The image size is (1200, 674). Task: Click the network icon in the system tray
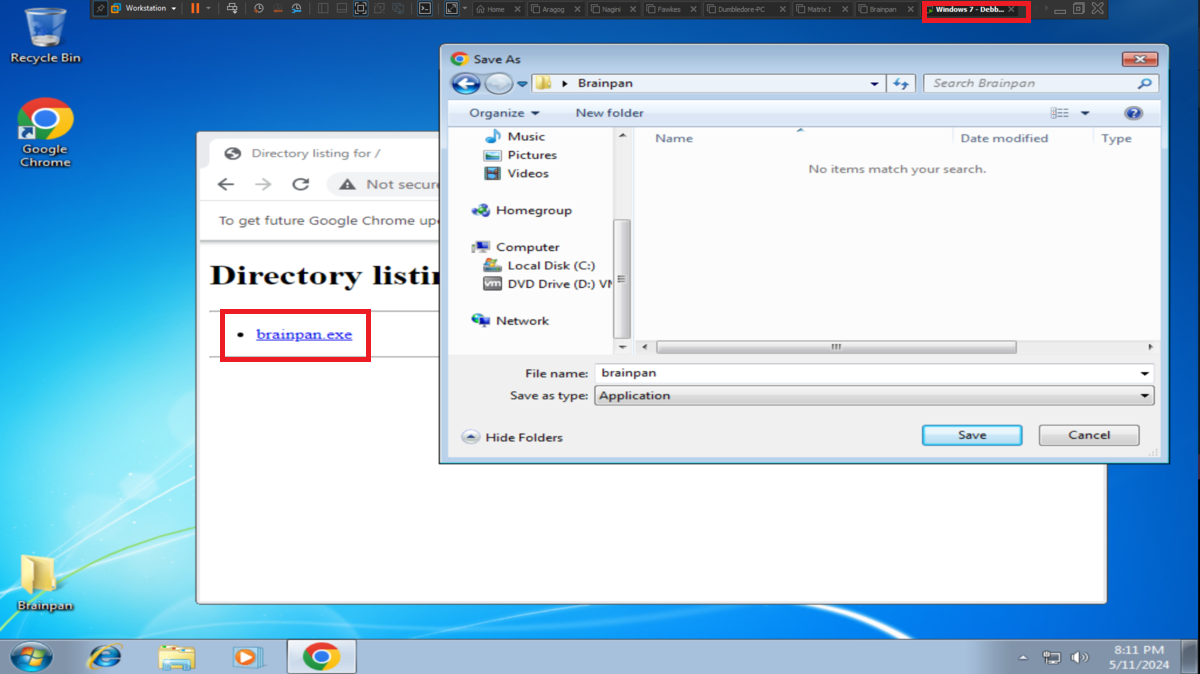(x=1051, y=657)
